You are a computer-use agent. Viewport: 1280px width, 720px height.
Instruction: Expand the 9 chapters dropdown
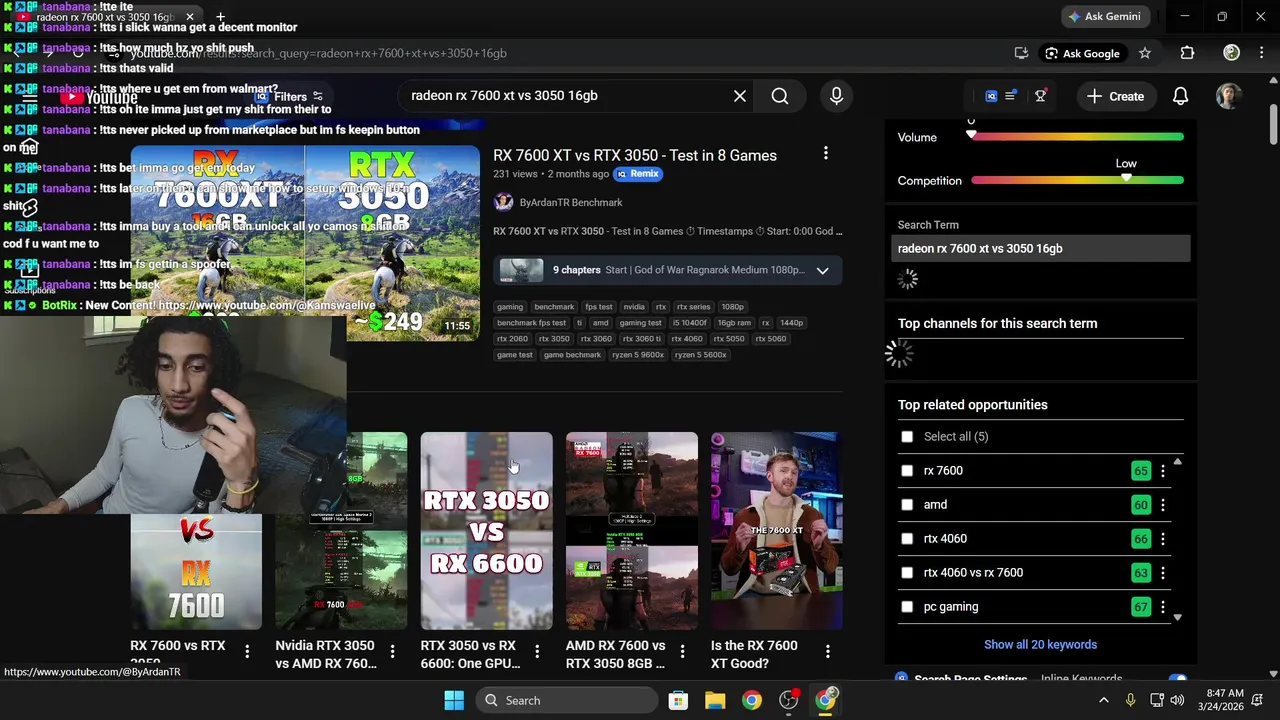click(822, 270)
